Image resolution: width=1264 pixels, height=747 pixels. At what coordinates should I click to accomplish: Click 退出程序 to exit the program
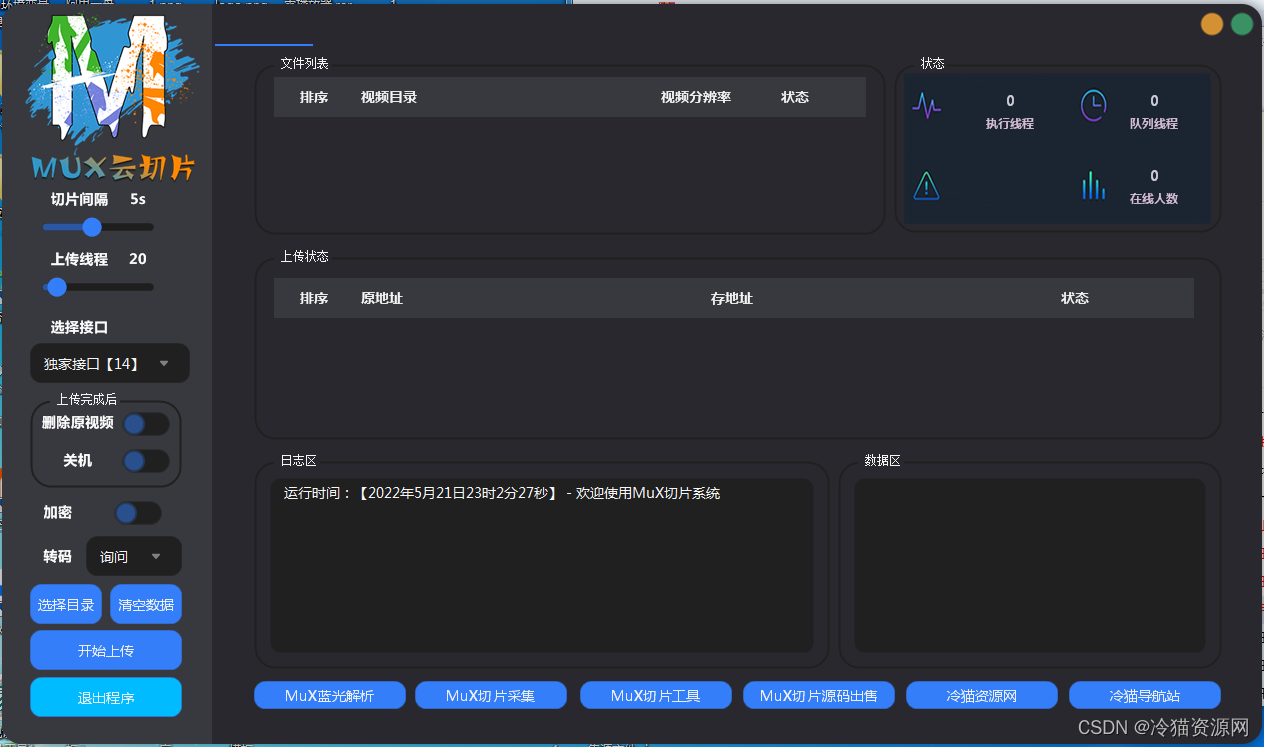[105, 697]
